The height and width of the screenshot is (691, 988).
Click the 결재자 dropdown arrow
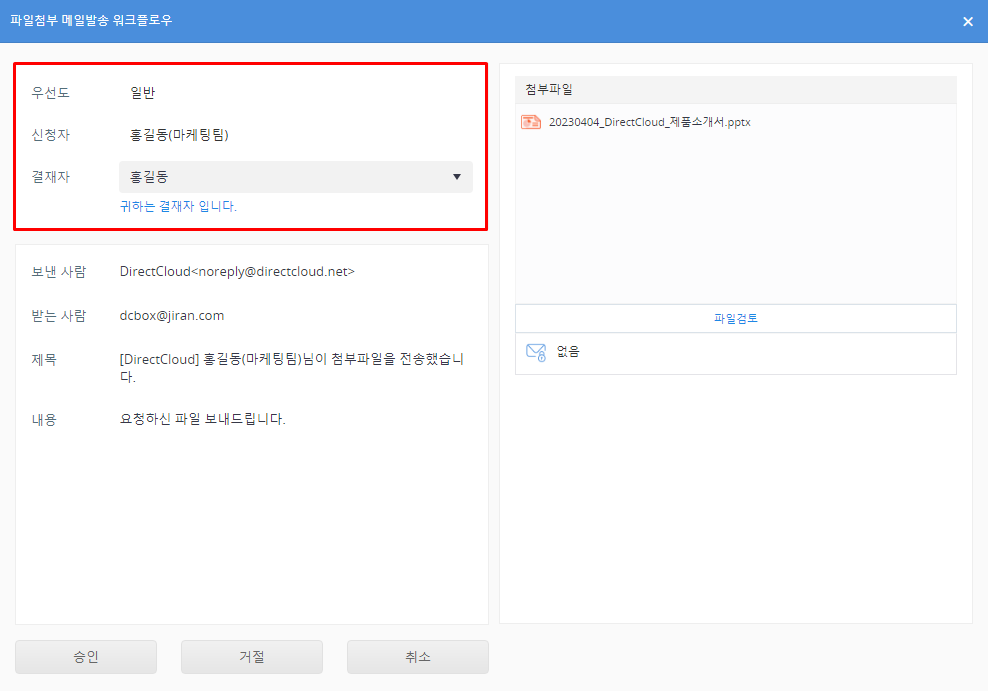click(457, 177)
